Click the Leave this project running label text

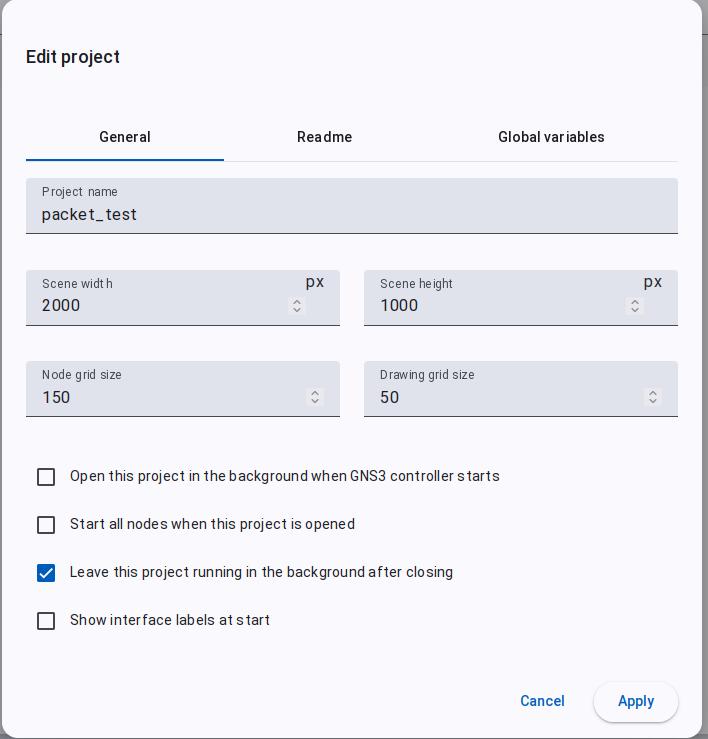click(x=261, y=572)
